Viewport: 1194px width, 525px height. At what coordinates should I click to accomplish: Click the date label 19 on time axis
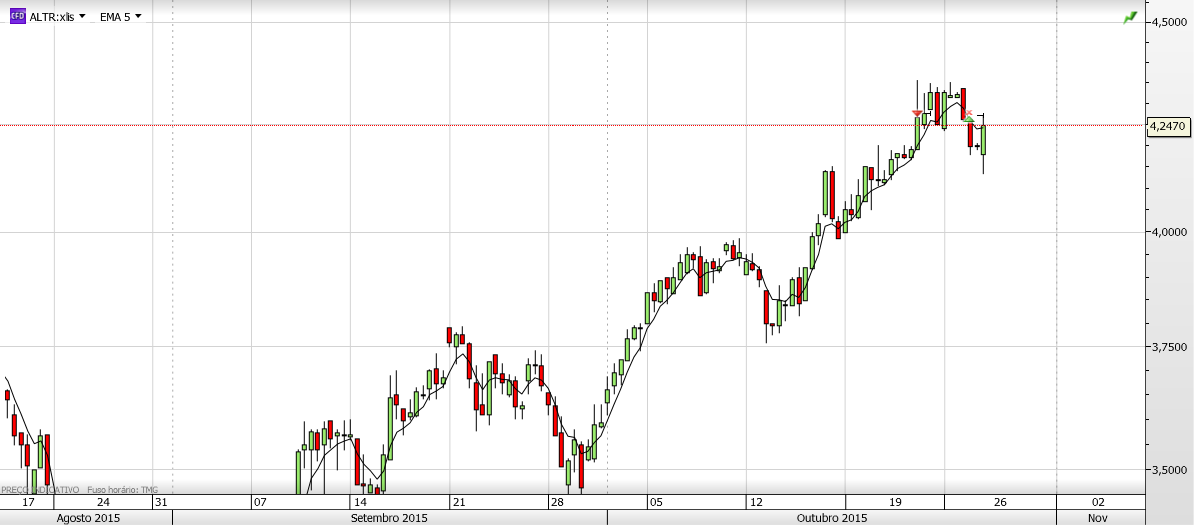896,502
